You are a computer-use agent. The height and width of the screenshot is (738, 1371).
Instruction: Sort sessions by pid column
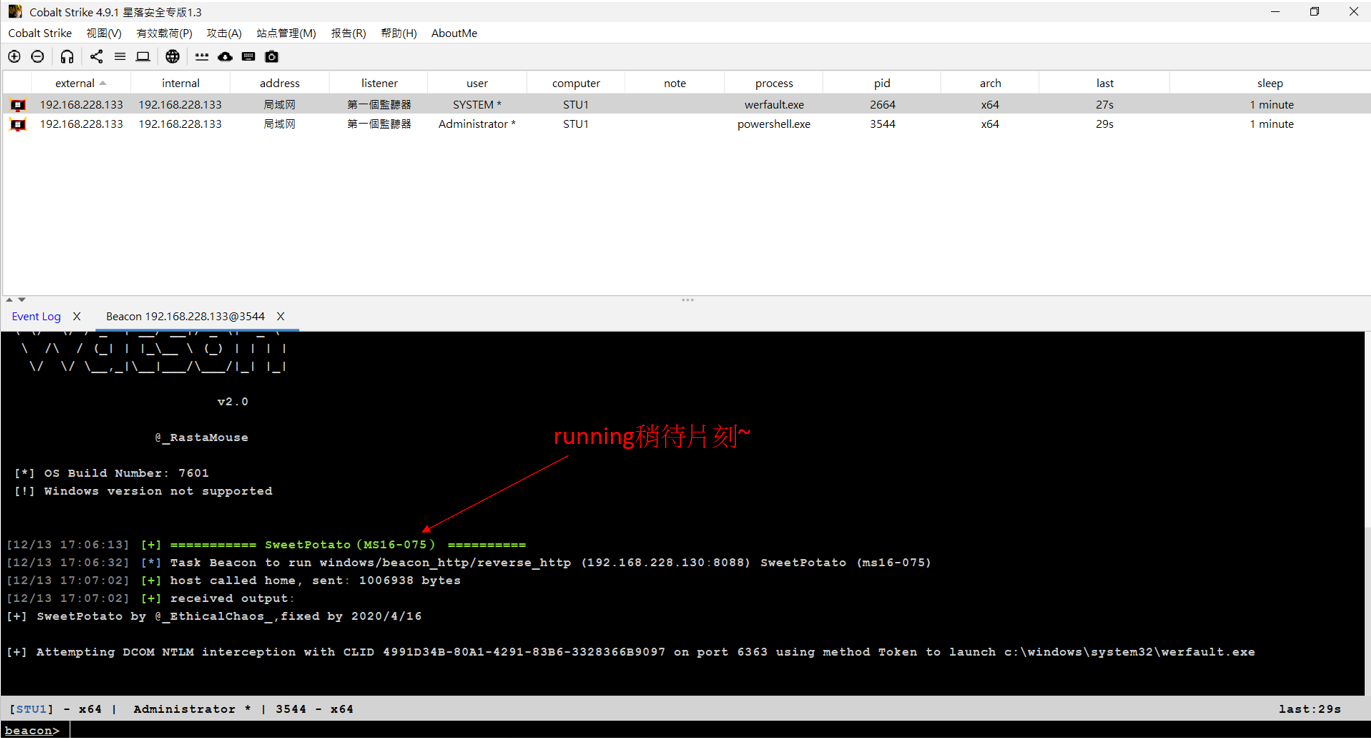(882, 83)
